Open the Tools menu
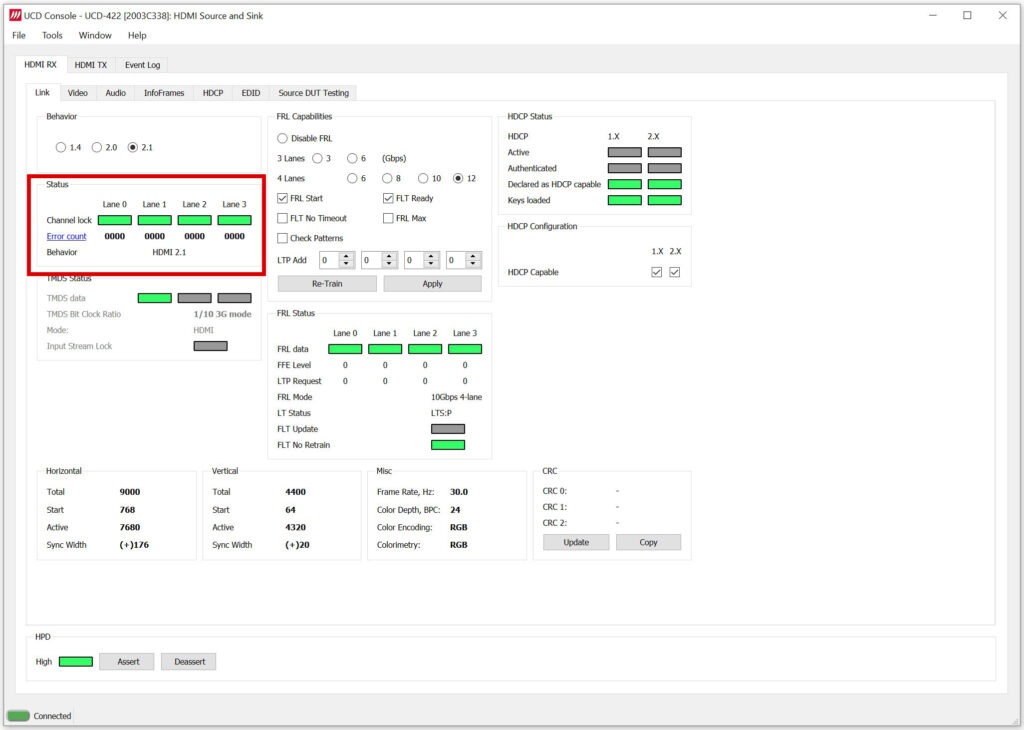 pos(52,35)
